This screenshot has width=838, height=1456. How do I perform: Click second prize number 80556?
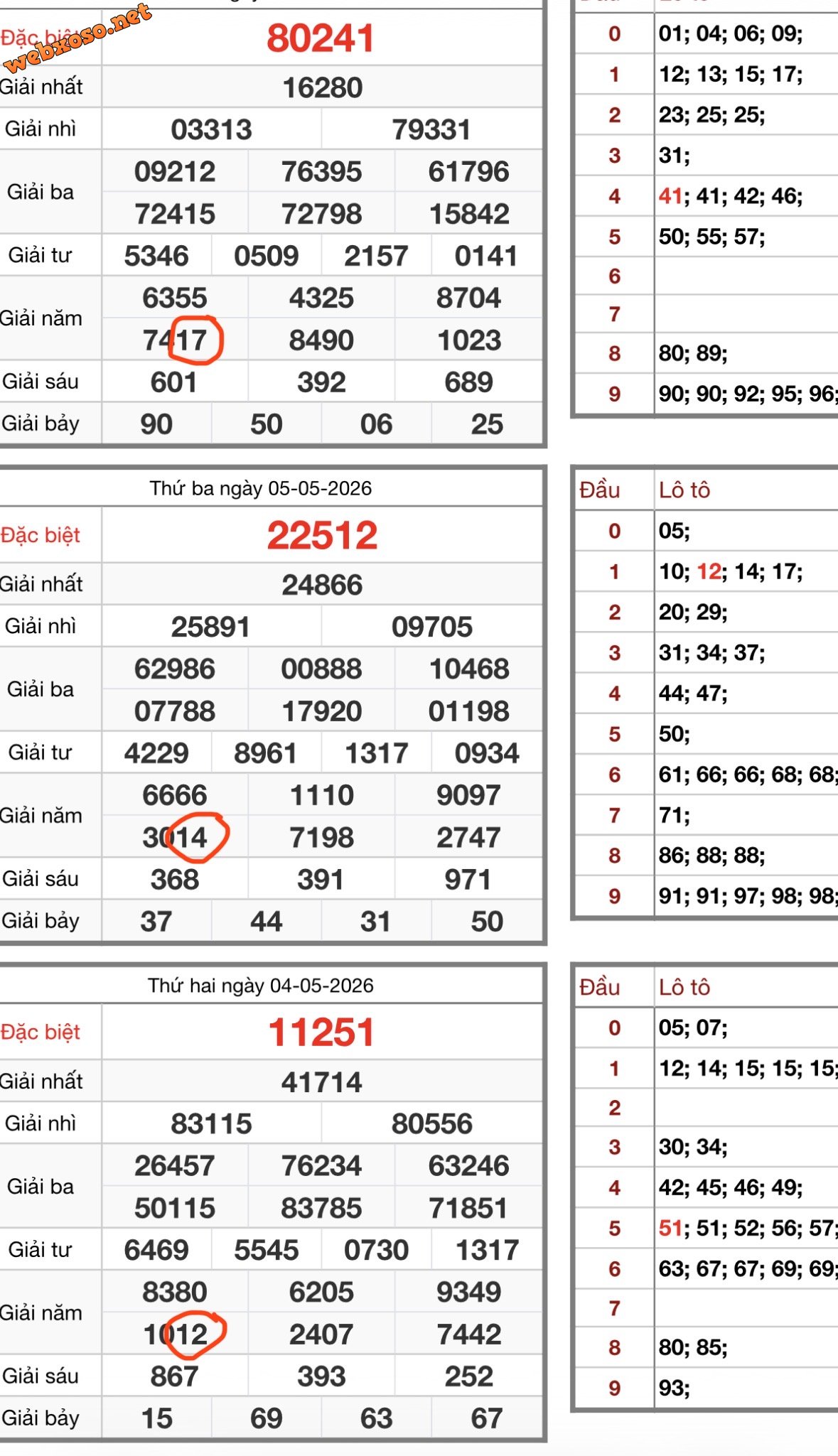(431, 1124)
